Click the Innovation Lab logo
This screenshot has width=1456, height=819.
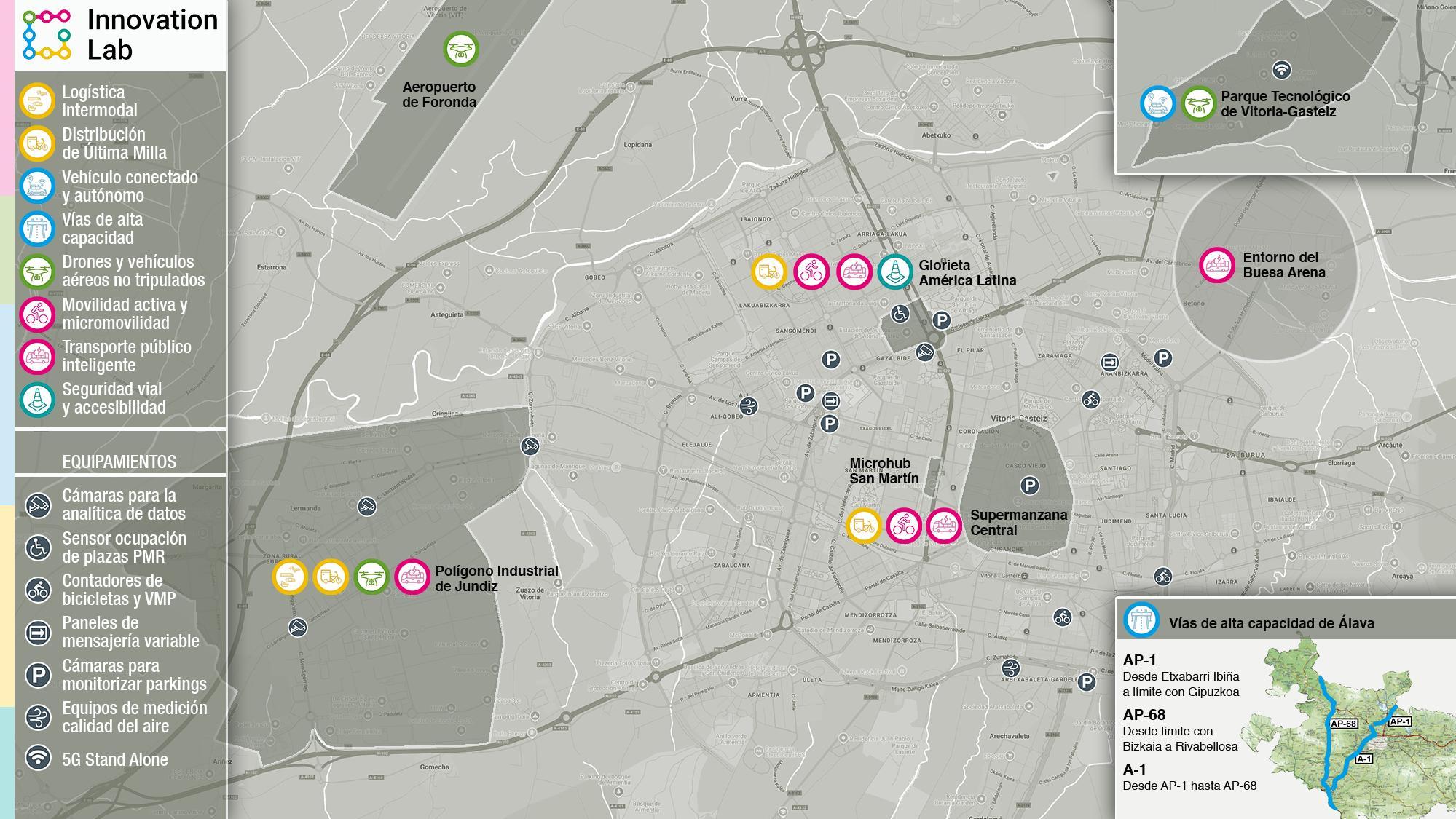coord(47,34)
